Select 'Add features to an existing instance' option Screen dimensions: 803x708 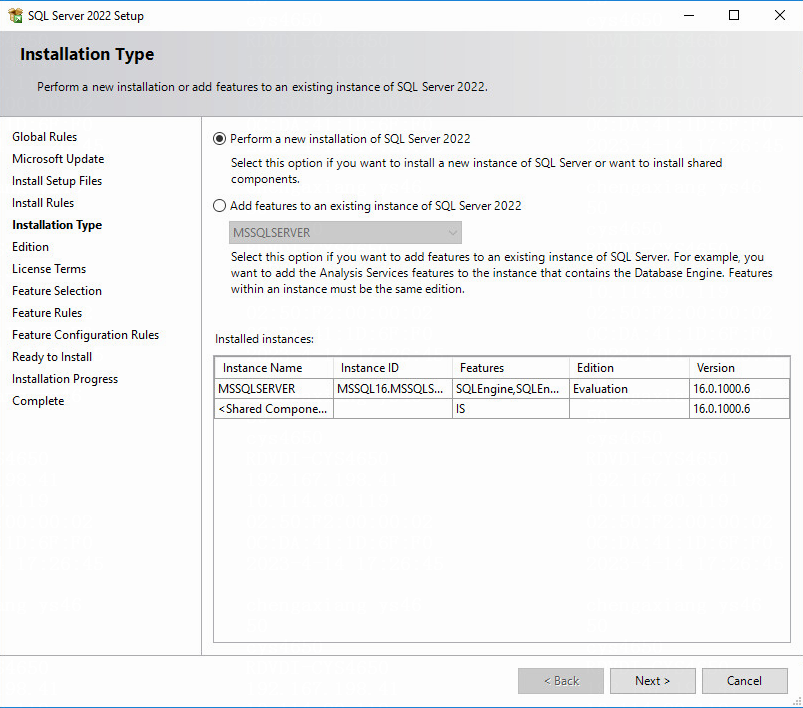pos(219,206)
